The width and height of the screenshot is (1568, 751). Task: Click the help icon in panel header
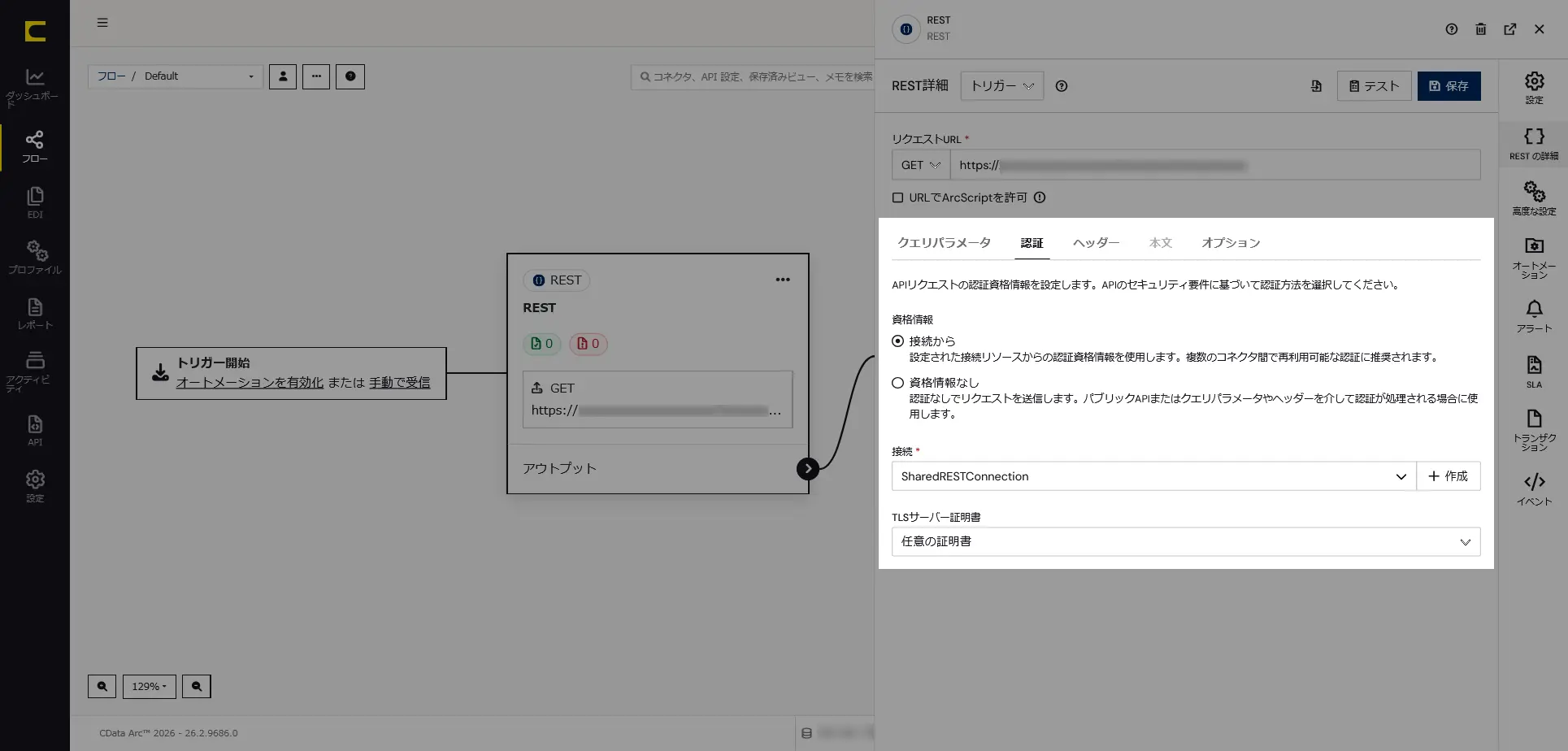coord(1452,29)
